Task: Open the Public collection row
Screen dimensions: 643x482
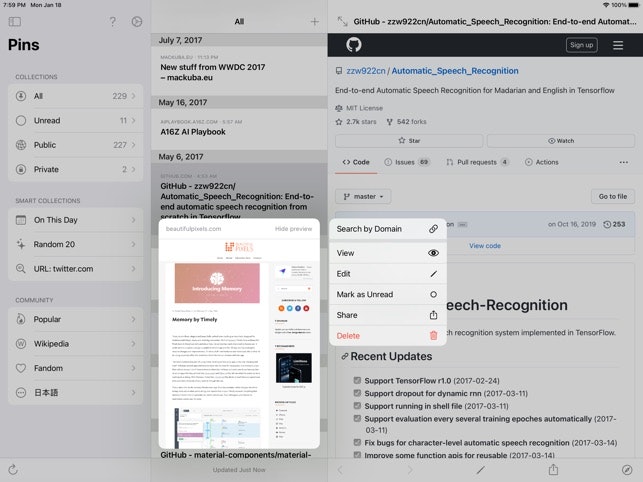Action: 75,145
